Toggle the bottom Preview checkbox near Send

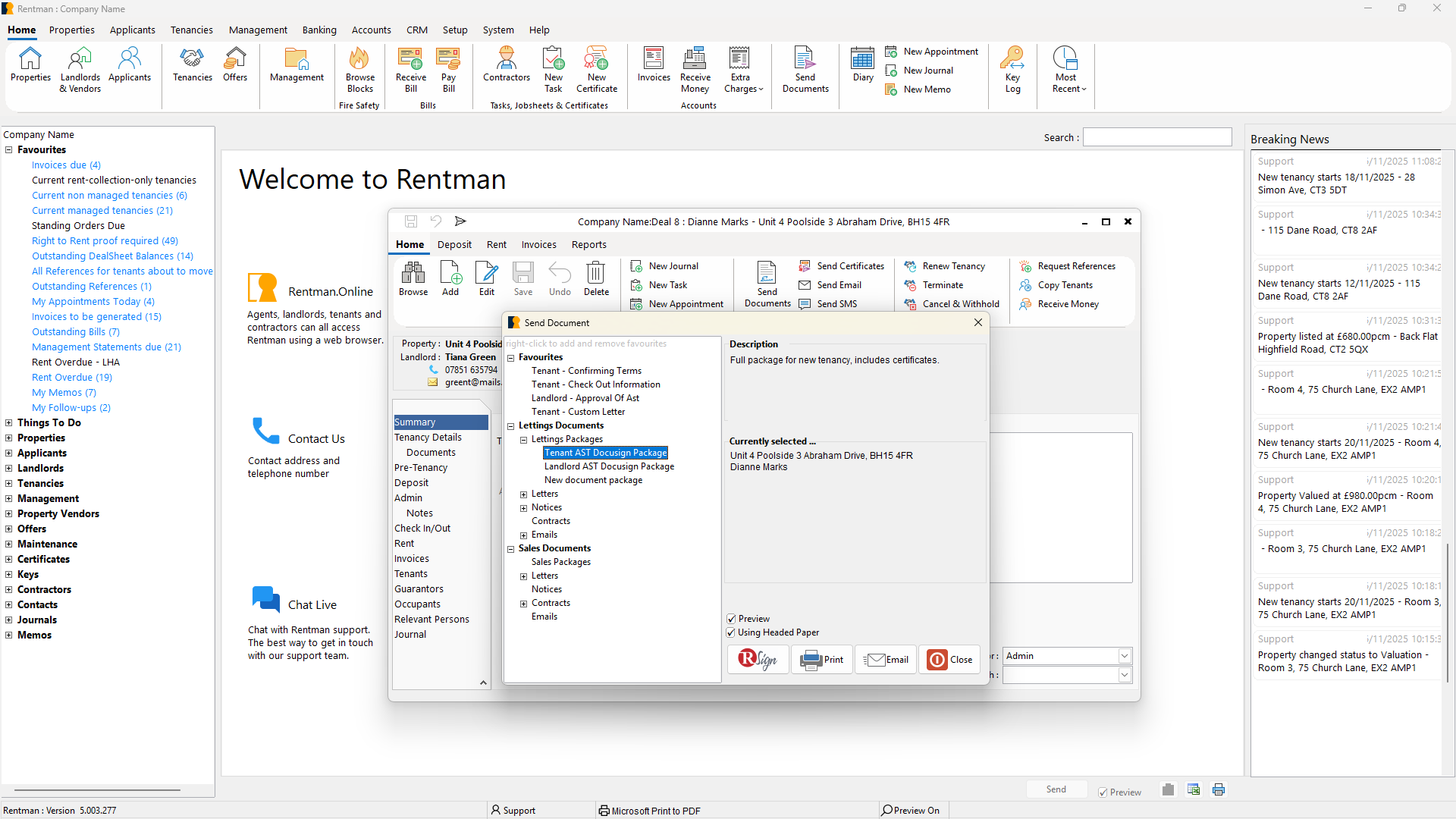coord(1103,792)
